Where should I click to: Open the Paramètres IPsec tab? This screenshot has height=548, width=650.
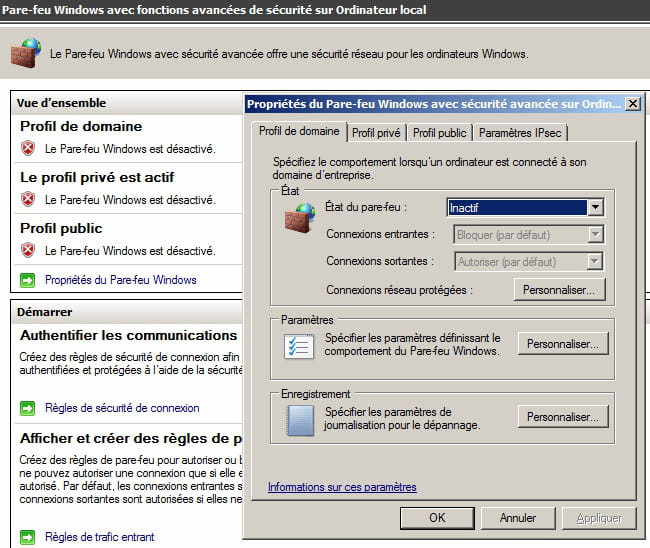(520, 133)
